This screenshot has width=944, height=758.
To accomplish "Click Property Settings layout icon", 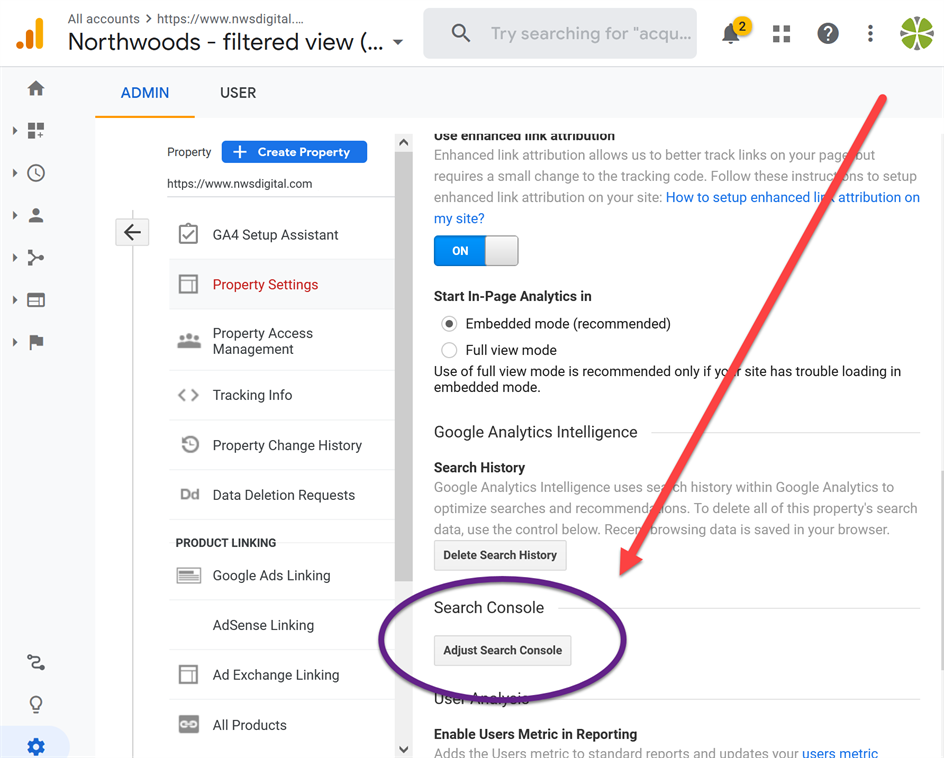I will click(x=188, y=284).
